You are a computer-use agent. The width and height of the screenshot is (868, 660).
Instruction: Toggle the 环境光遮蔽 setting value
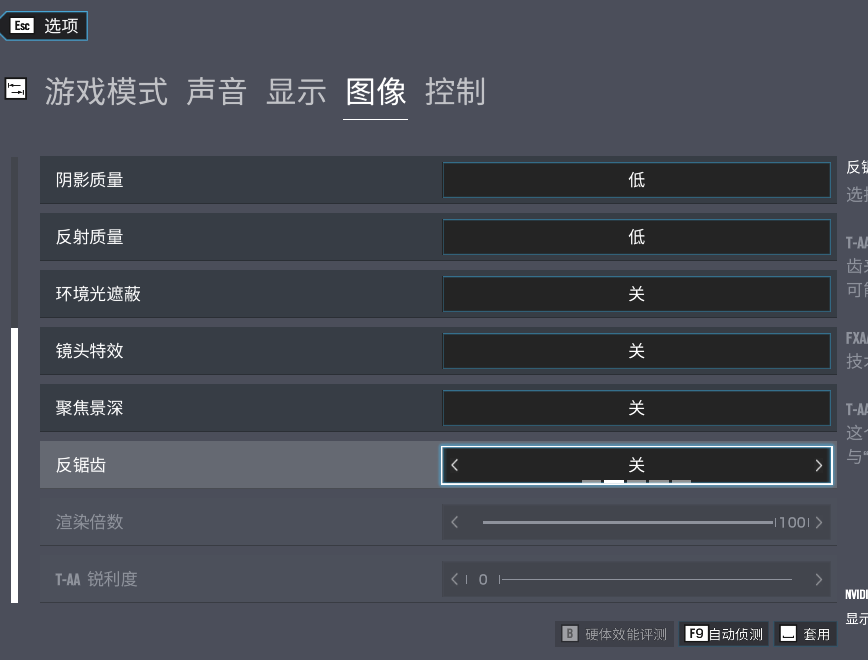click(x=636, y=294)
